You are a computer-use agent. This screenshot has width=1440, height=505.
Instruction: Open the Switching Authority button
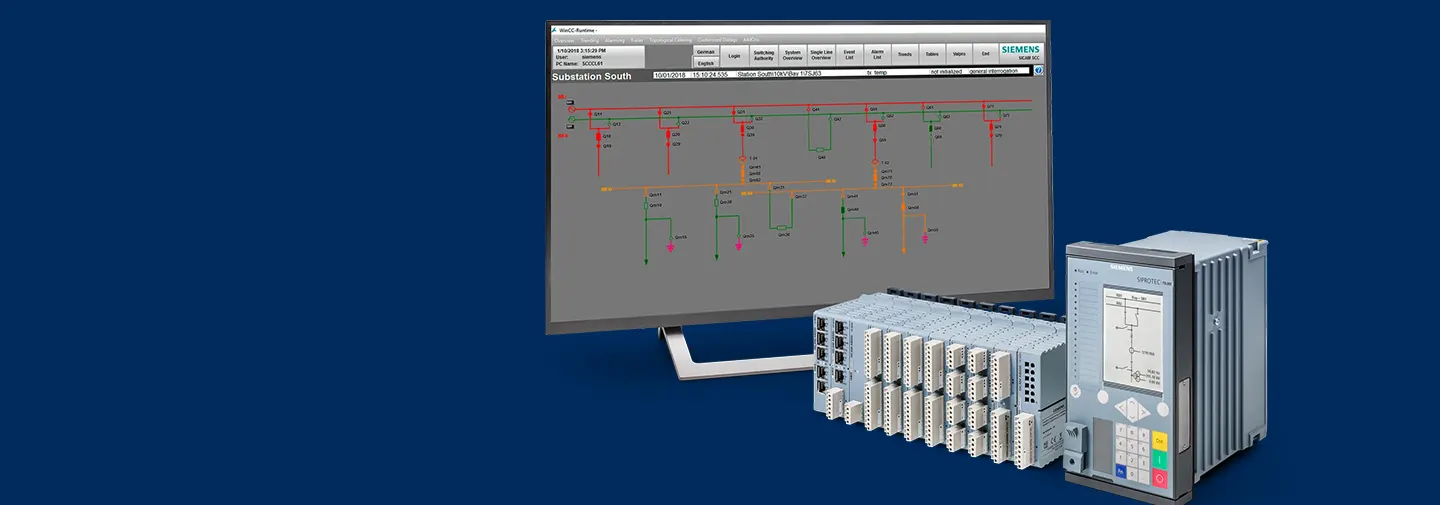(763, 56)
